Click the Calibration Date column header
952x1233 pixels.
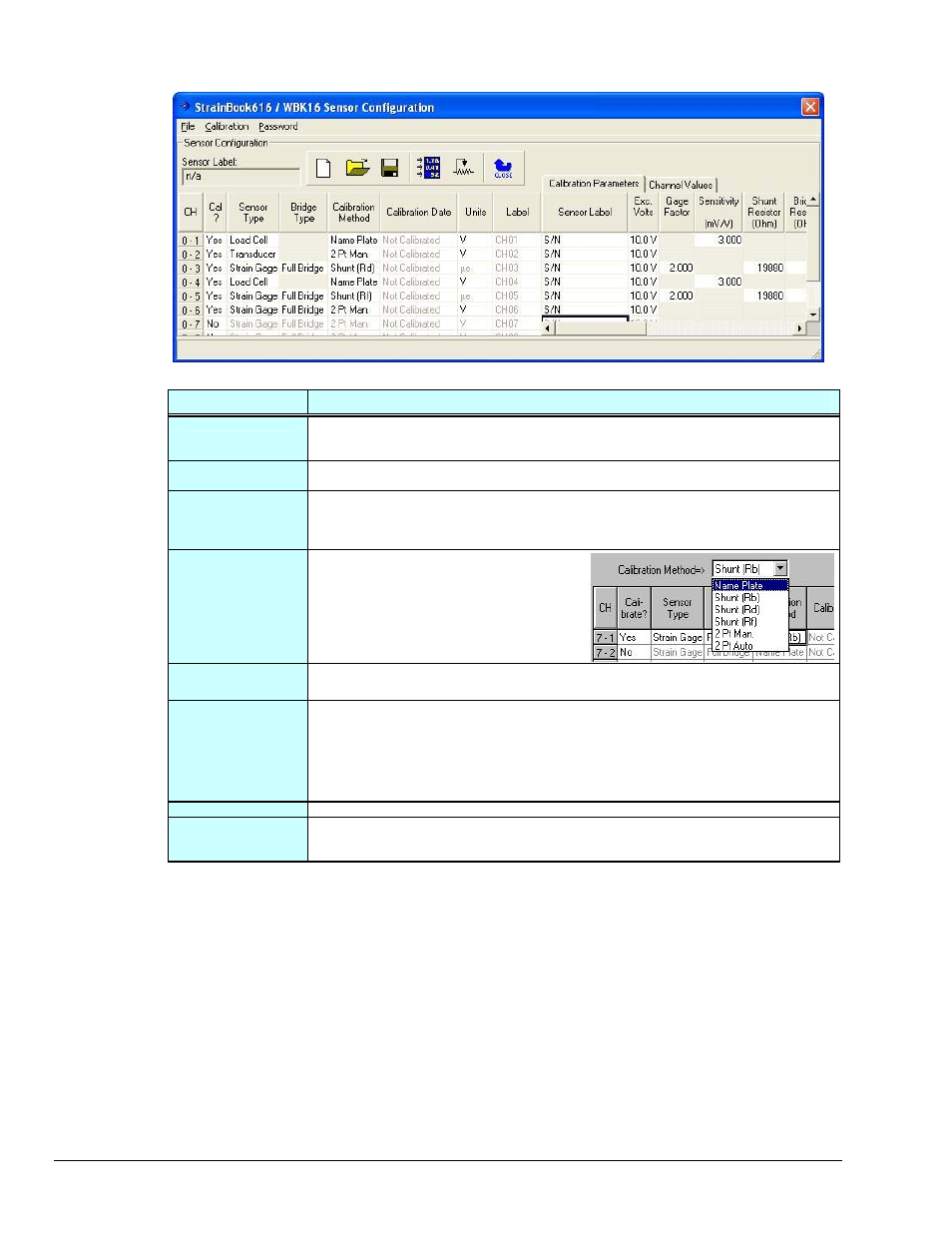(x=418, y=213)
